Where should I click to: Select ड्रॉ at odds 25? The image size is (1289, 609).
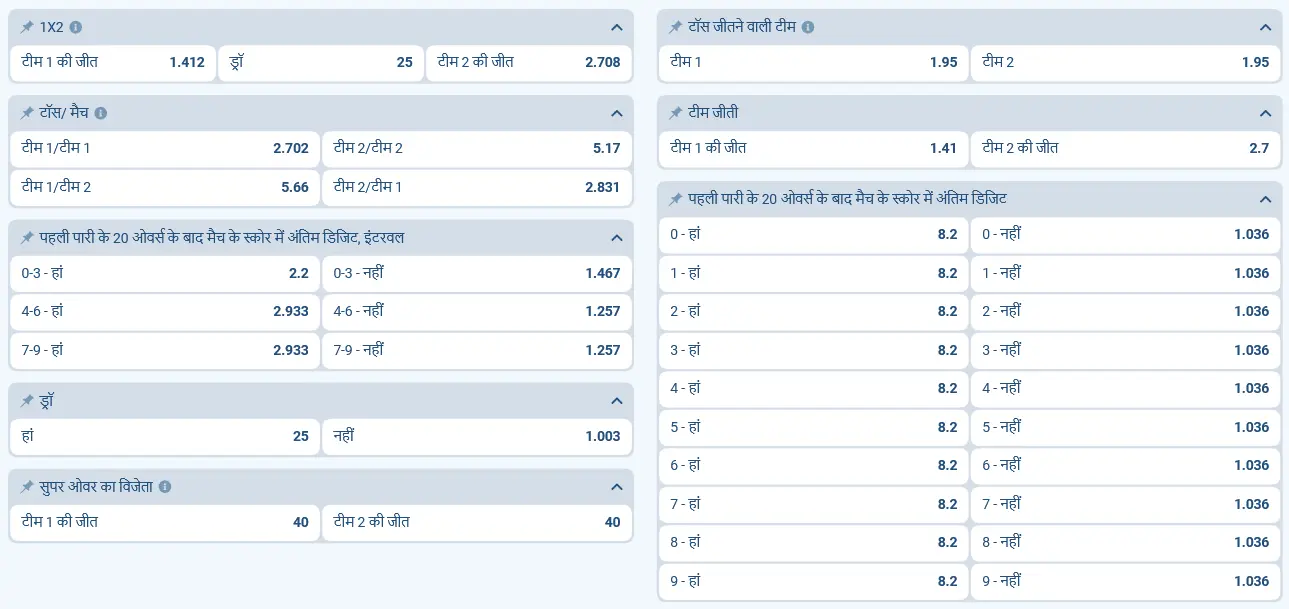(321, 62)
